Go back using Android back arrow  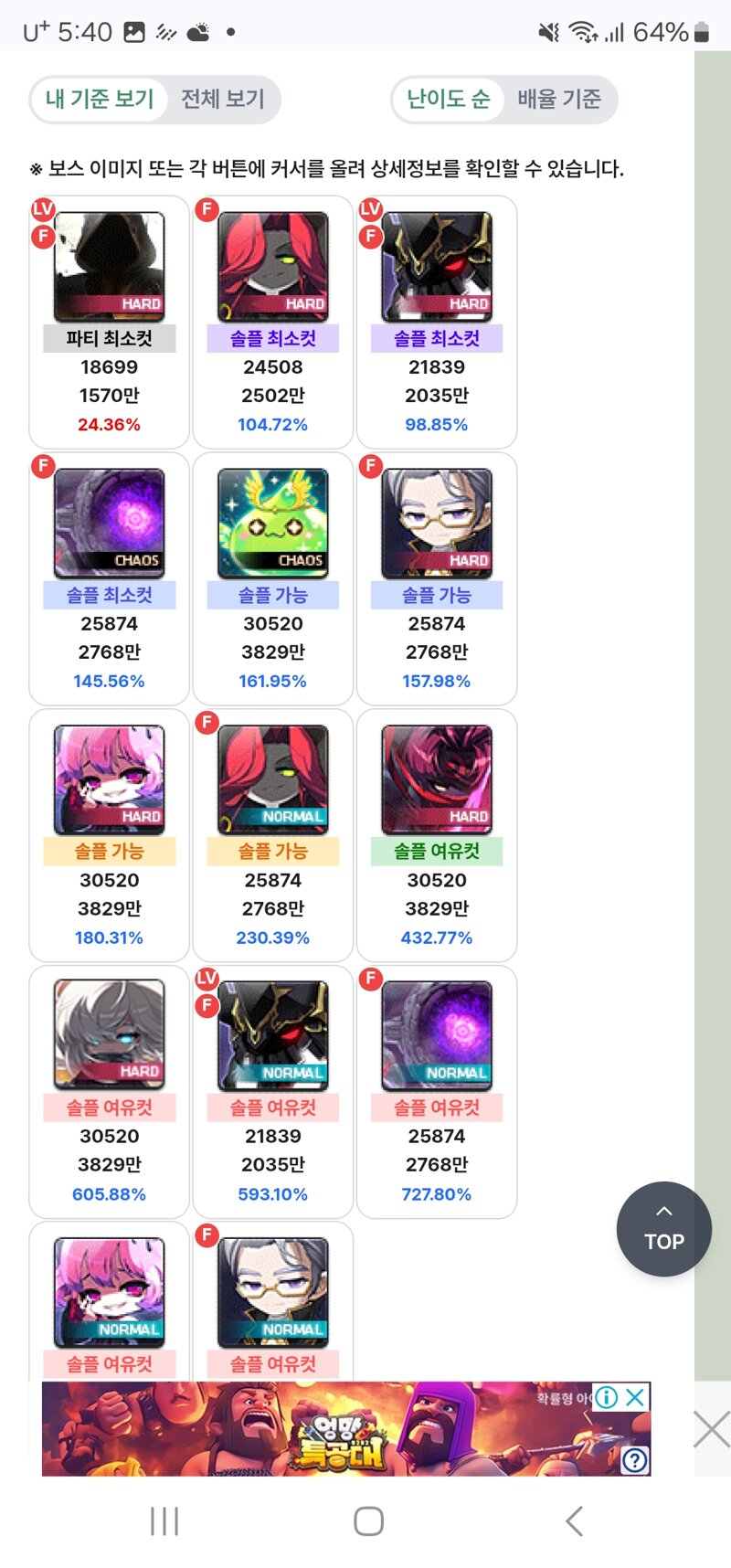click(574, 1521)
